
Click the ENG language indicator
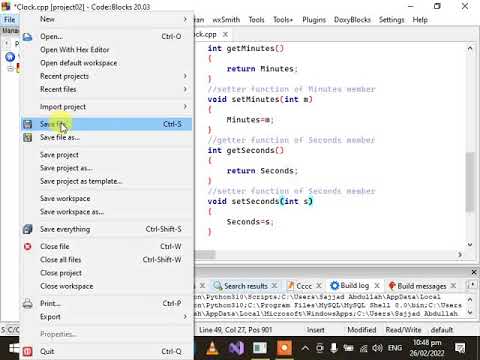point(395,348)
